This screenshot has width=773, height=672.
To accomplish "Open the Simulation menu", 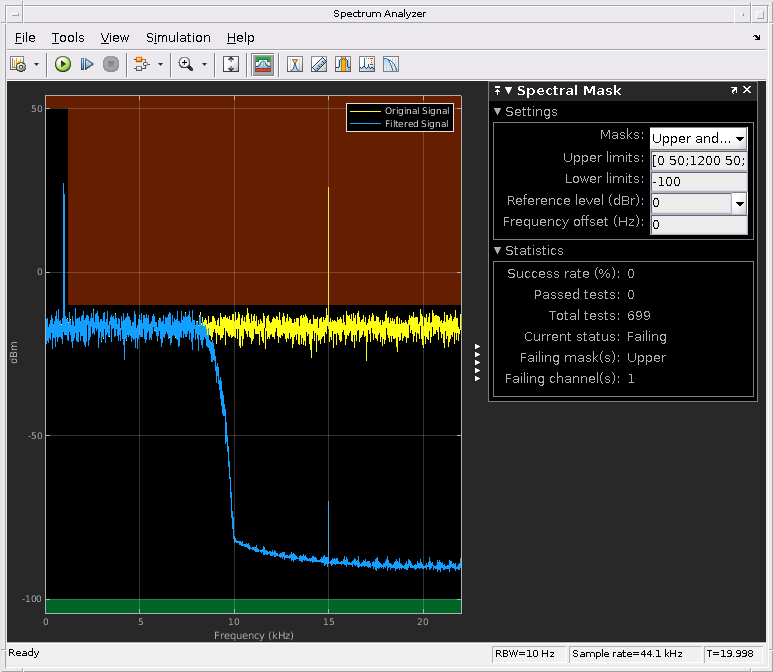I will 178,38.
